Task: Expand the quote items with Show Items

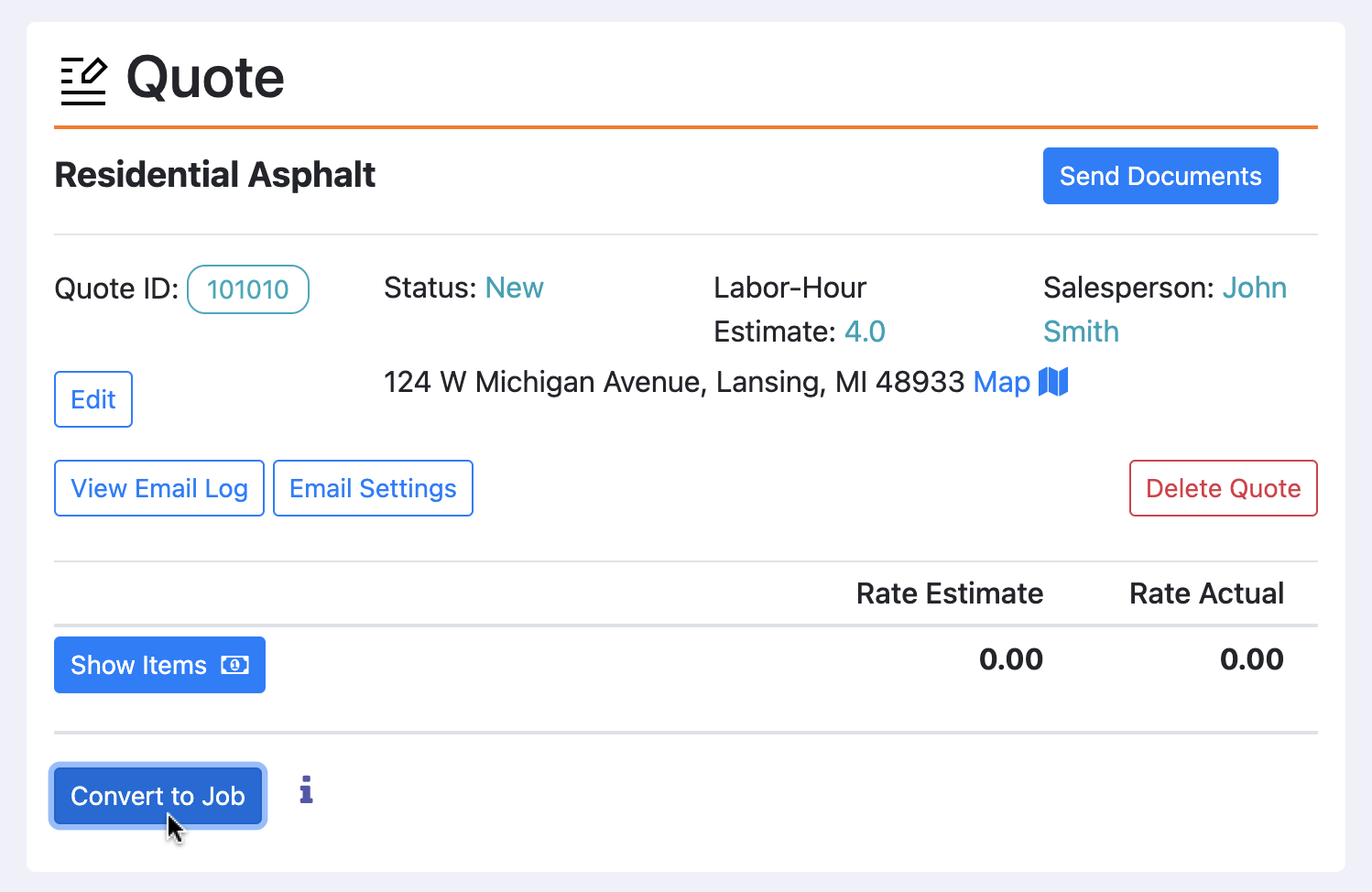Action: pos(139,665)
